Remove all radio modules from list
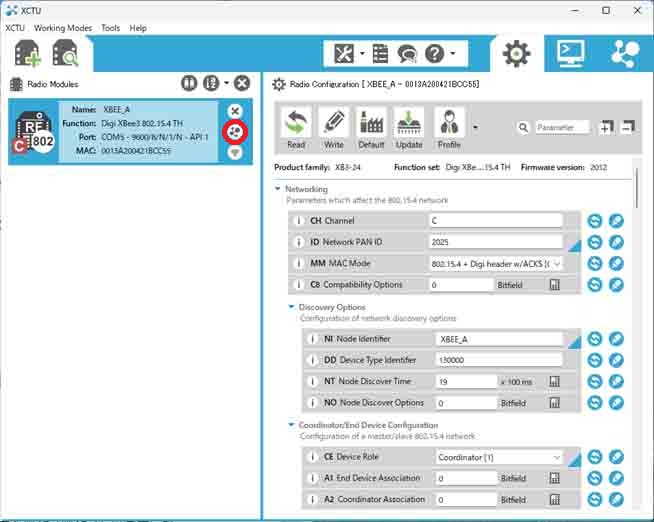Viewport: 654px width, 522px height. (242, 83)
